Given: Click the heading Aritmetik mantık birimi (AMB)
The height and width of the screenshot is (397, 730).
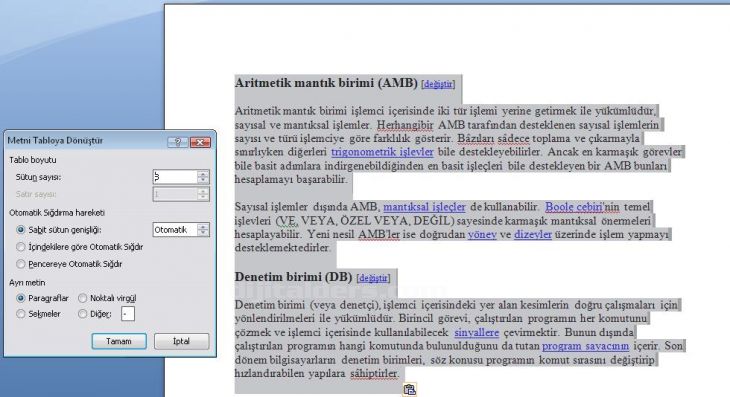Looking at the screenshot, I should [x=326, y=83].
